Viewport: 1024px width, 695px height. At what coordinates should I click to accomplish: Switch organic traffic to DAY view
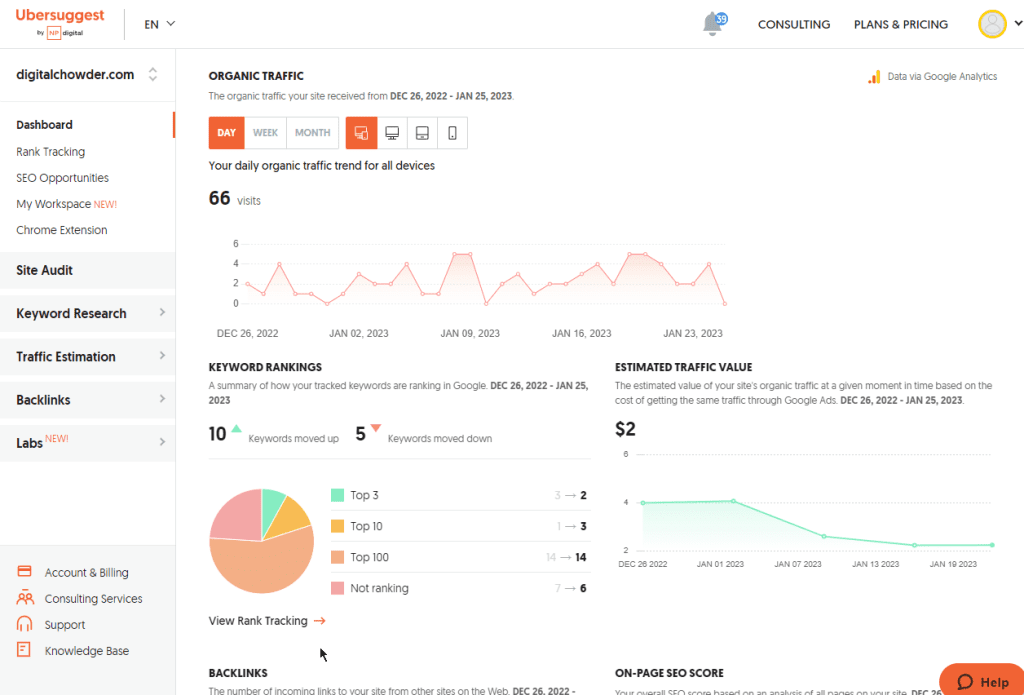227,133
